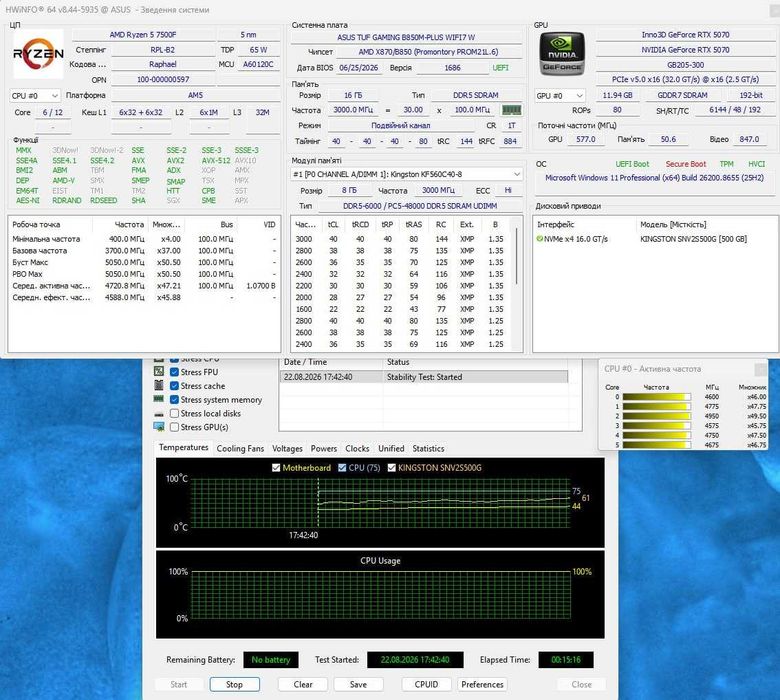This screenshot has width=780, height=700.
Task: Open the Voltages tab
Action: tap(287, 448)
